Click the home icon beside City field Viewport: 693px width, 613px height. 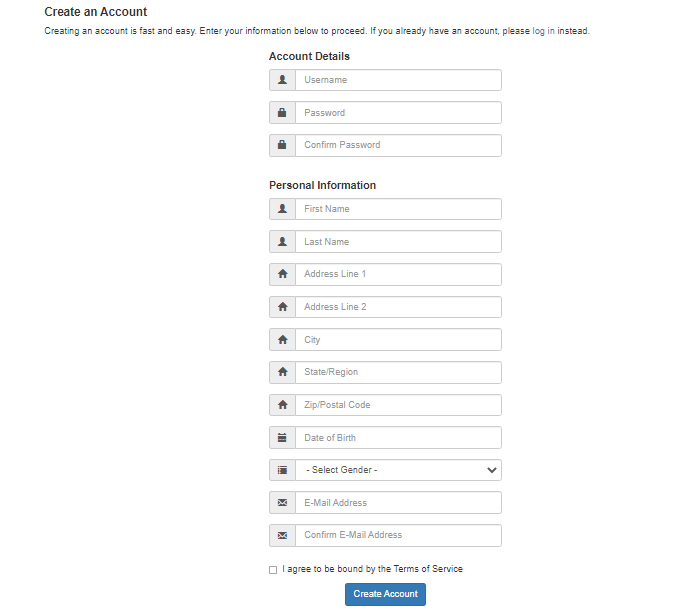pos(282,339)
